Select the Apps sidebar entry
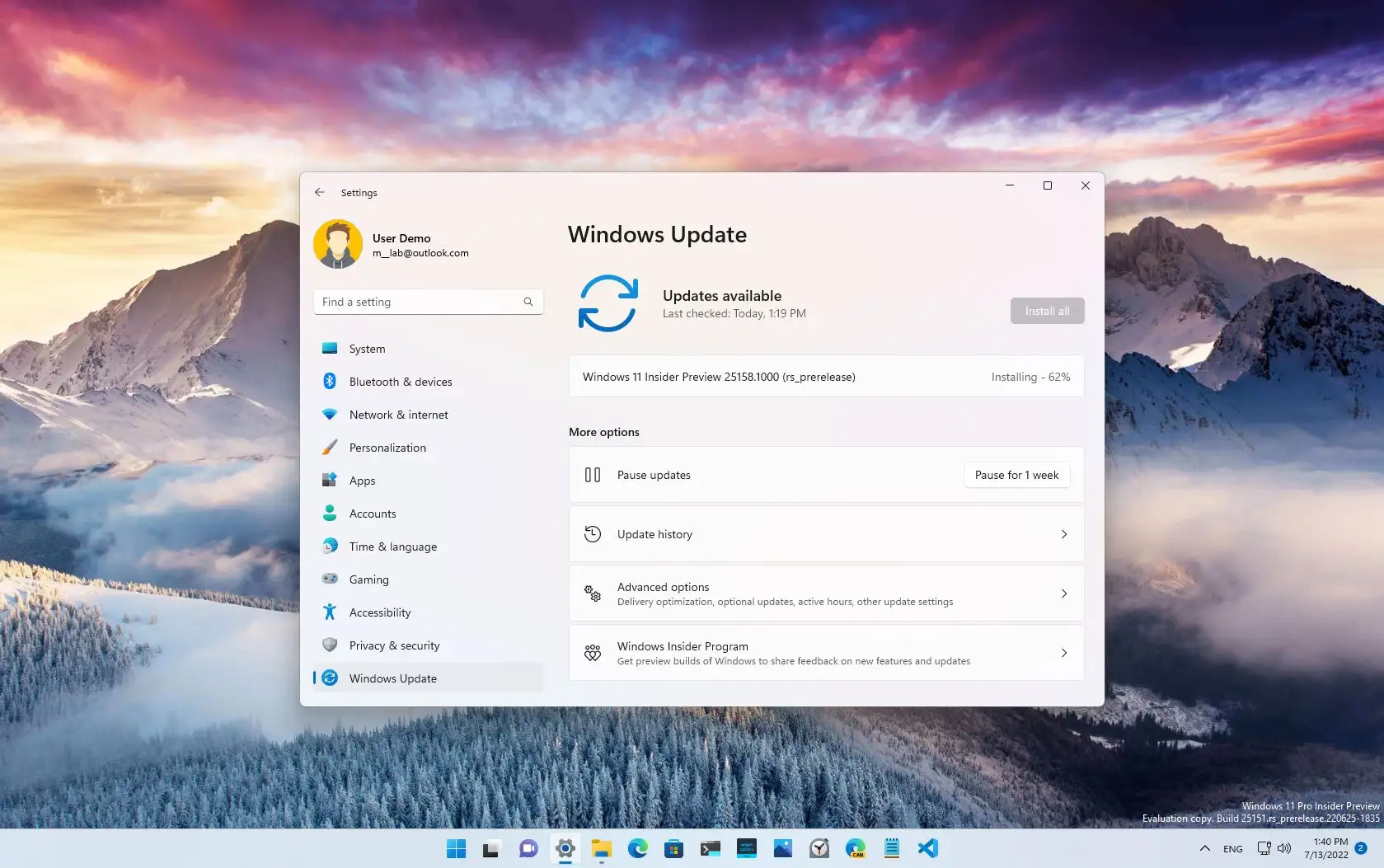Image resolution: width=1384 pixels, height=868 pixels. pos(428,481)
